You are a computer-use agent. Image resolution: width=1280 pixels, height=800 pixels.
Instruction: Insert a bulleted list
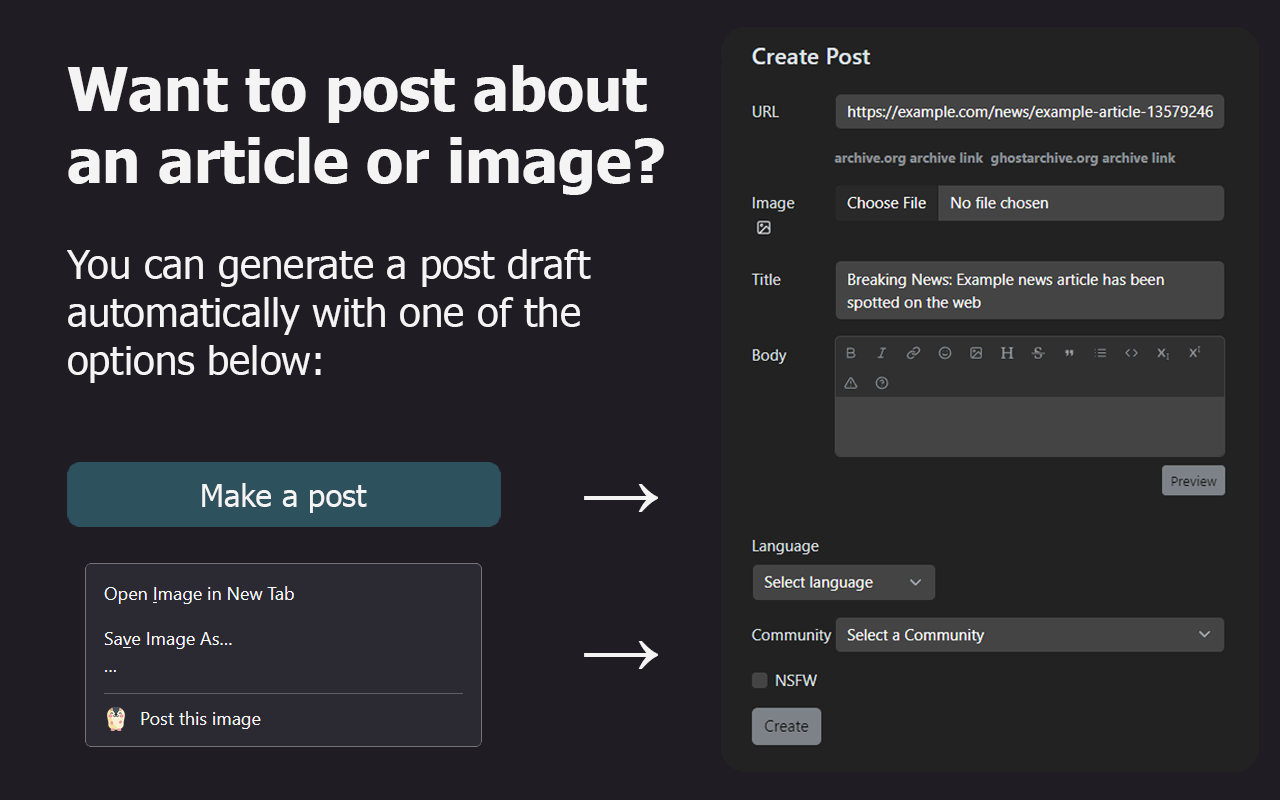[x=1100, y=353]
